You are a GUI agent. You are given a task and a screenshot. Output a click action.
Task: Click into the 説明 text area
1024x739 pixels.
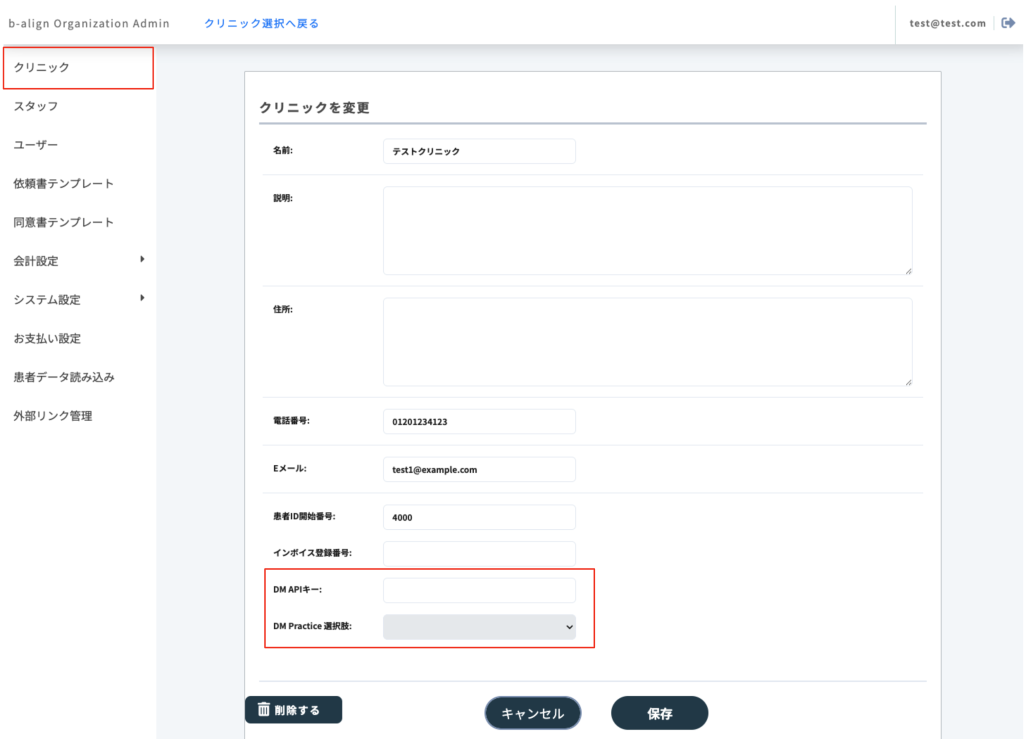(647, 230)
